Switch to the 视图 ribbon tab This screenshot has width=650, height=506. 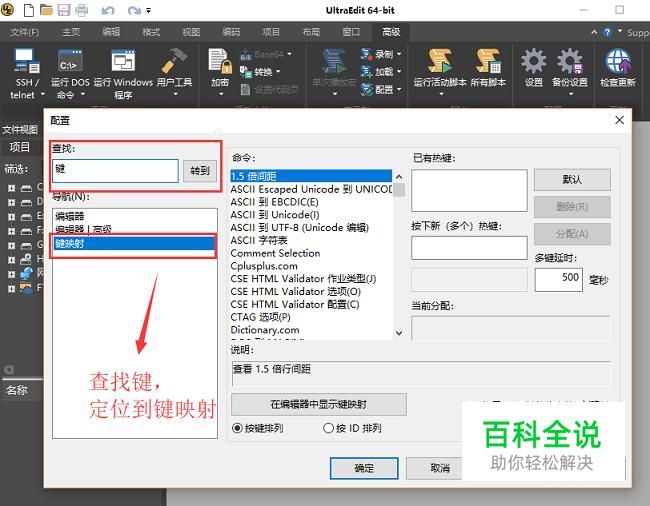(191, 32)
